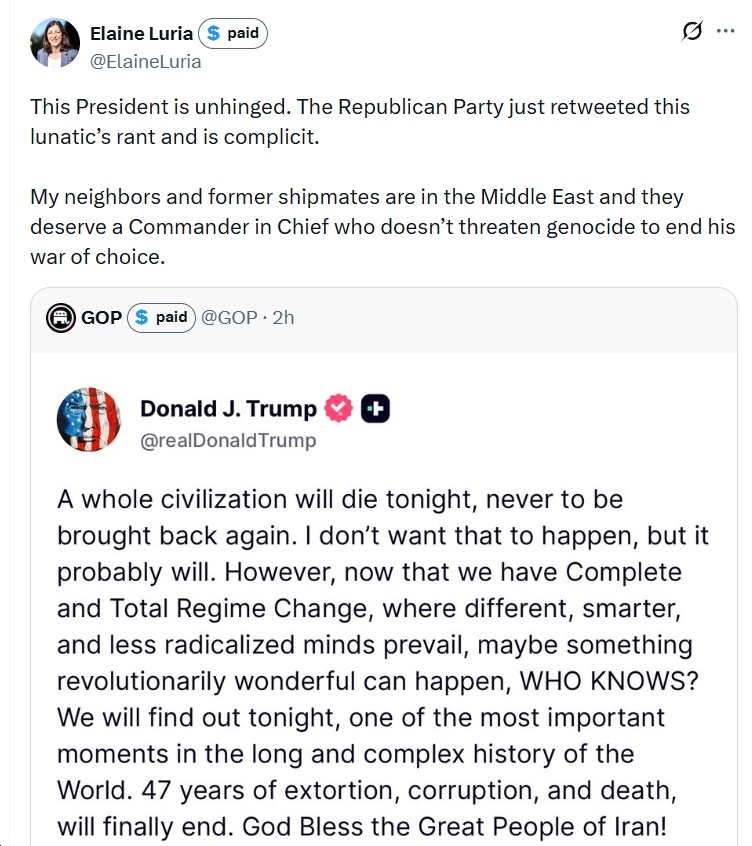
Task: Click the red verified checkmark badge
Action: click(339, 408)
